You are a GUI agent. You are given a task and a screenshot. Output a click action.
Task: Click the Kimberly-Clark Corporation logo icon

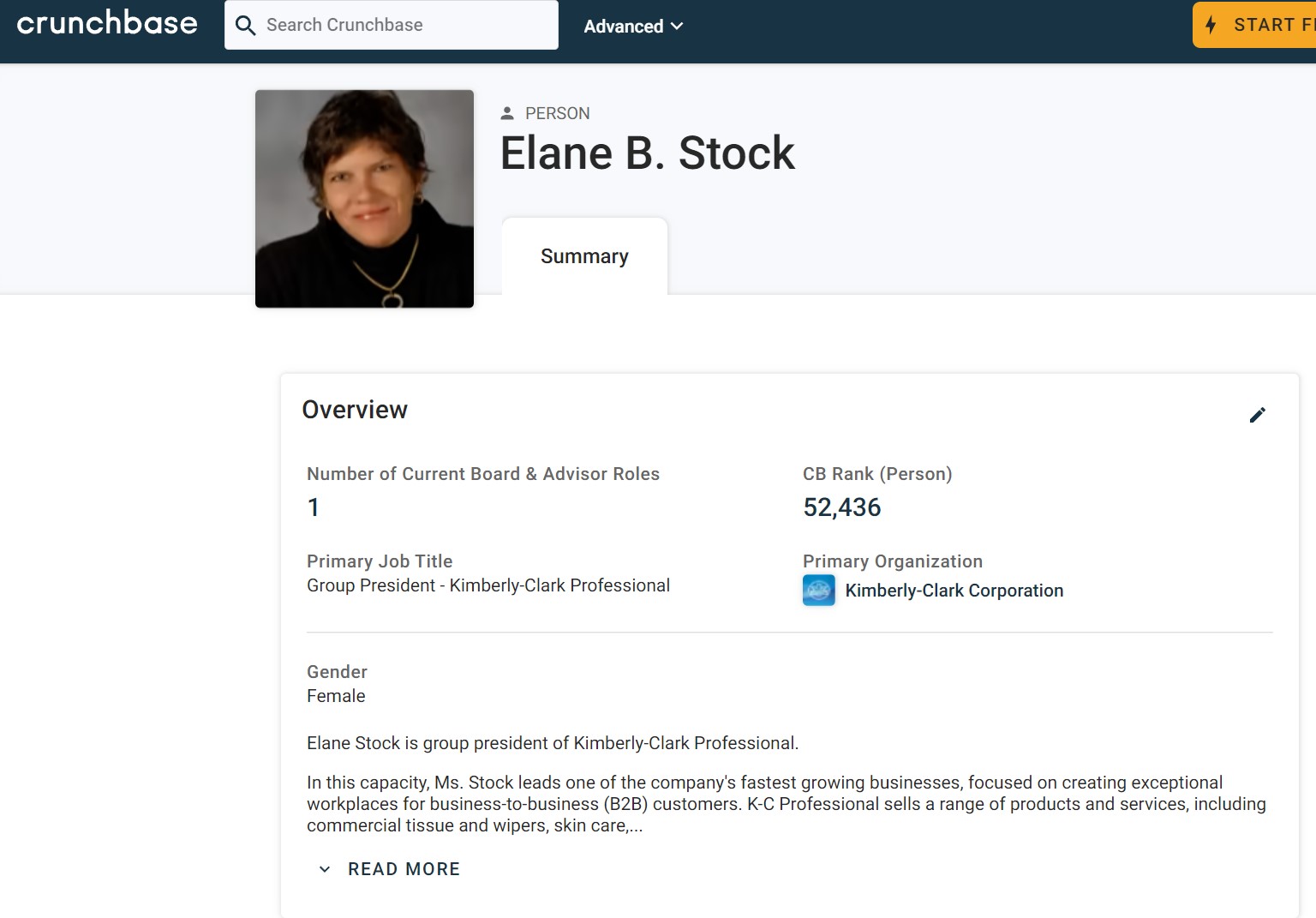(x=818, y=590)
